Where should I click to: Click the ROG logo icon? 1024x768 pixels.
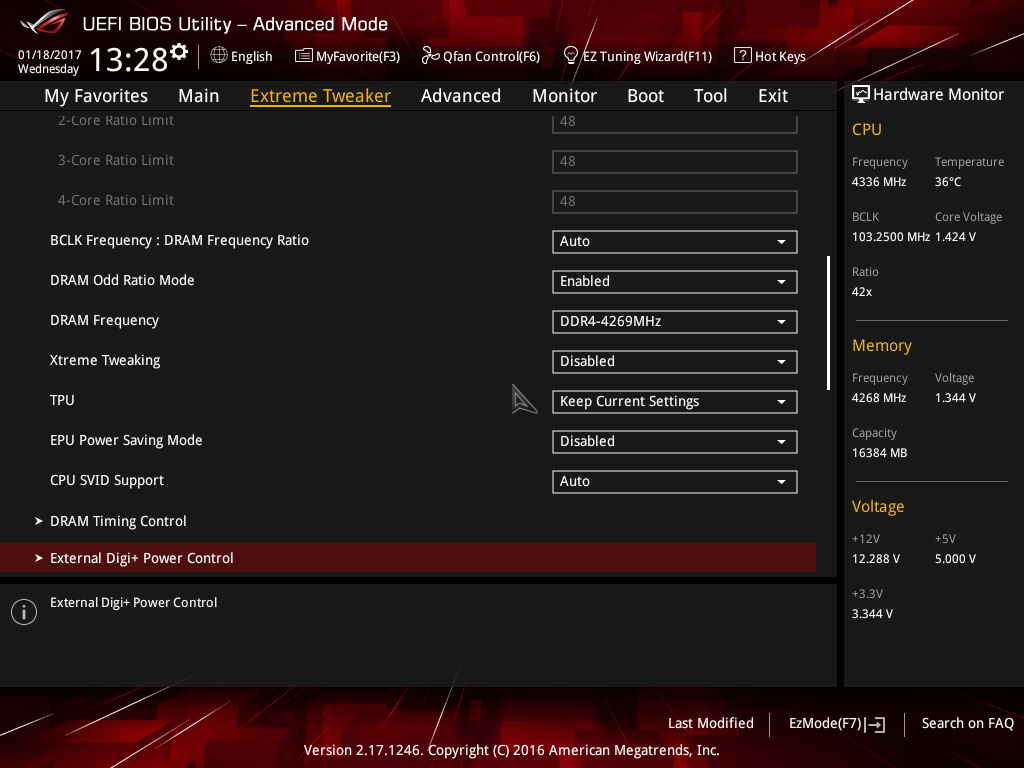pyautogui.click(x=44, y=22)
